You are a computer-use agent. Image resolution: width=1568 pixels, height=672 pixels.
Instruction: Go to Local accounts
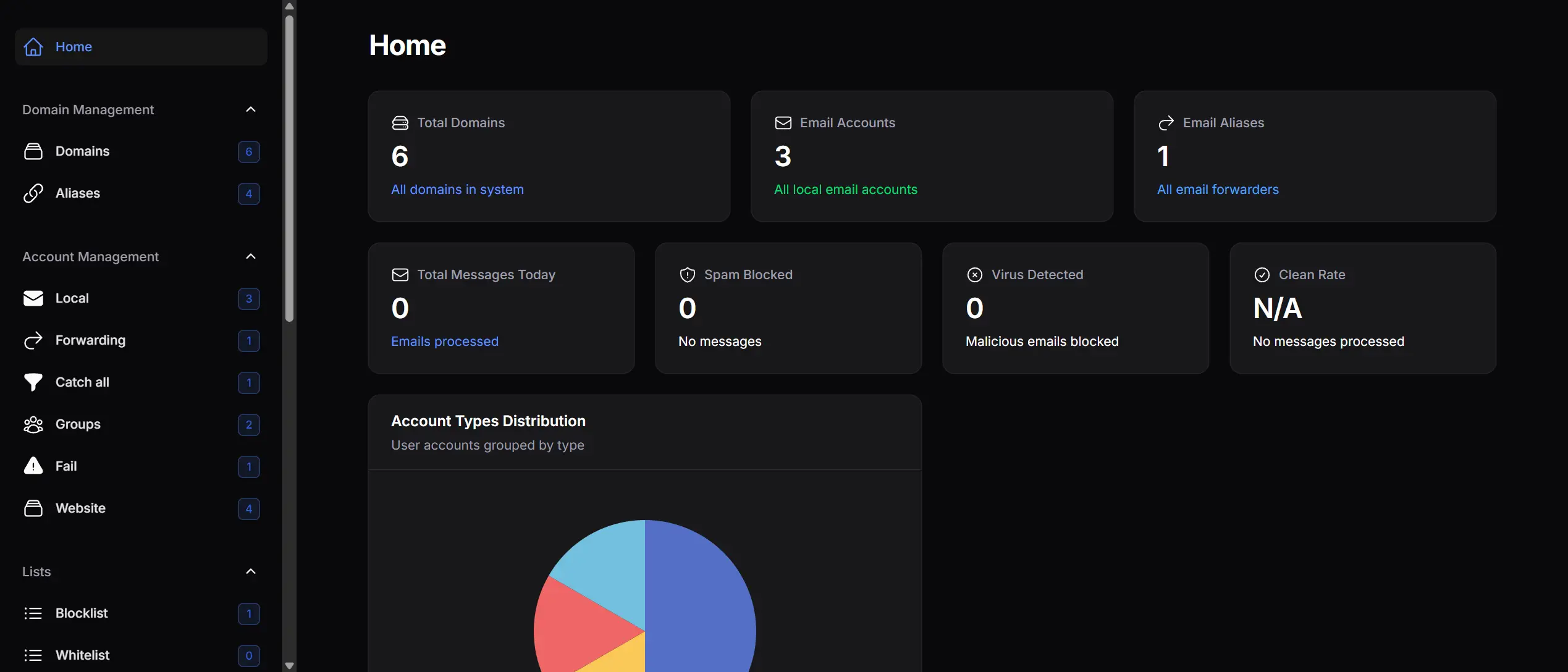[141, 298]
